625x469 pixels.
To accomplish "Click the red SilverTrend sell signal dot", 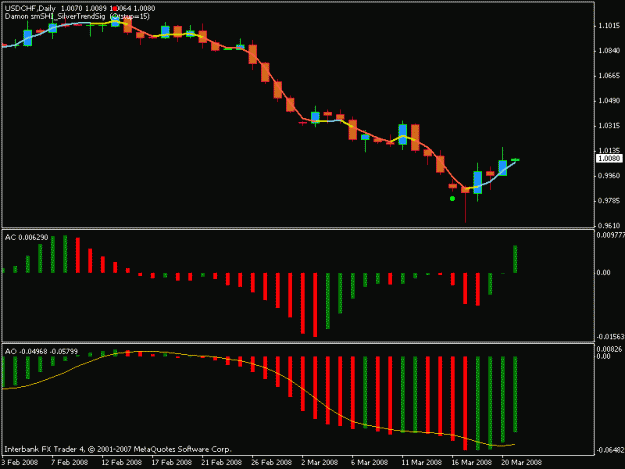I will (115, 8).
